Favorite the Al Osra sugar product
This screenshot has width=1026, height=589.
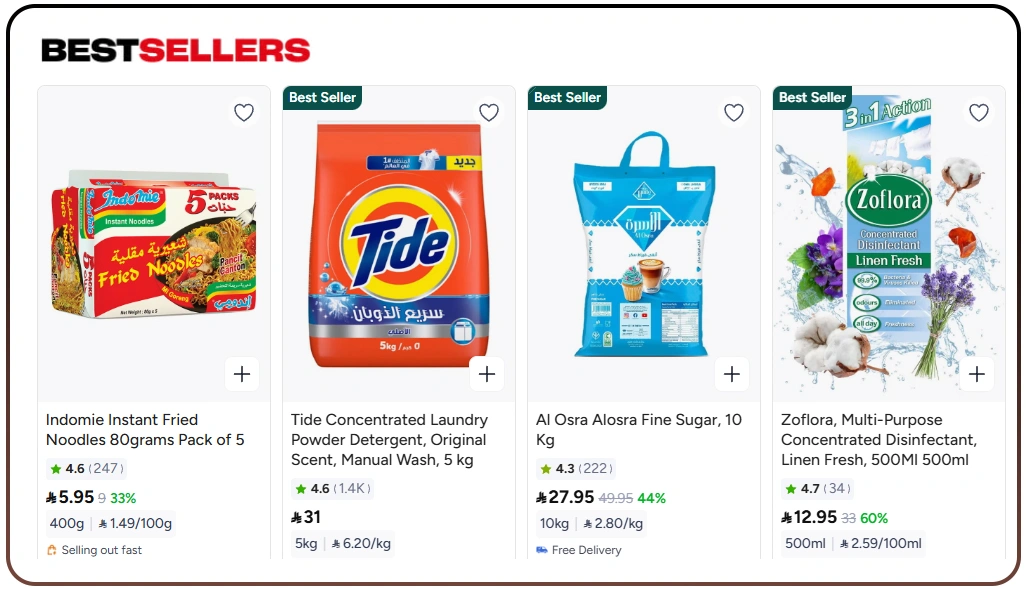coord(734,113)
